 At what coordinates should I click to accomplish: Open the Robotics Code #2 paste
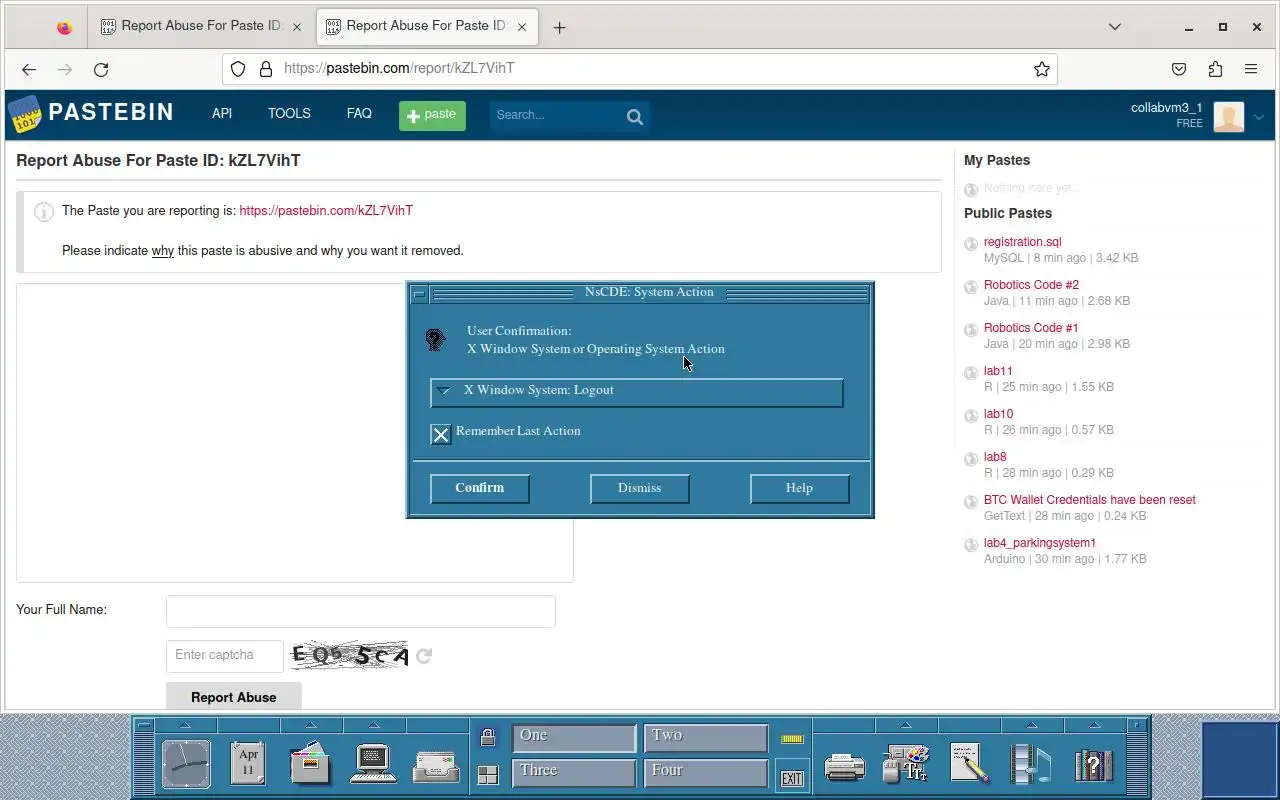1031,285
